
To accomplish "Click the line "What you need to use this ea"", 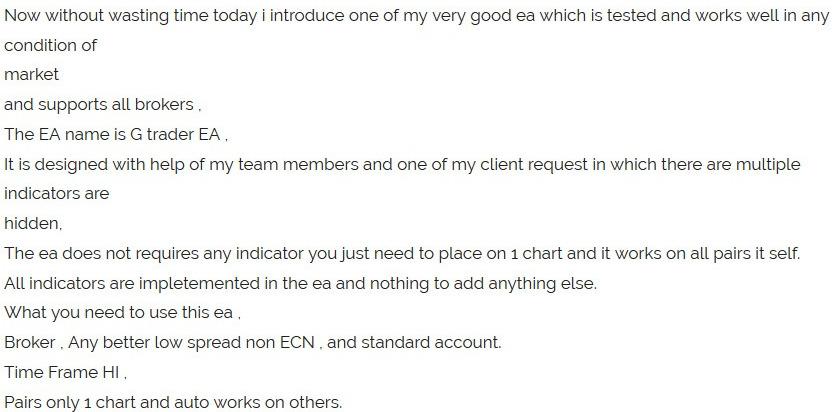I will pyautogui.click(x=122, y=313).
